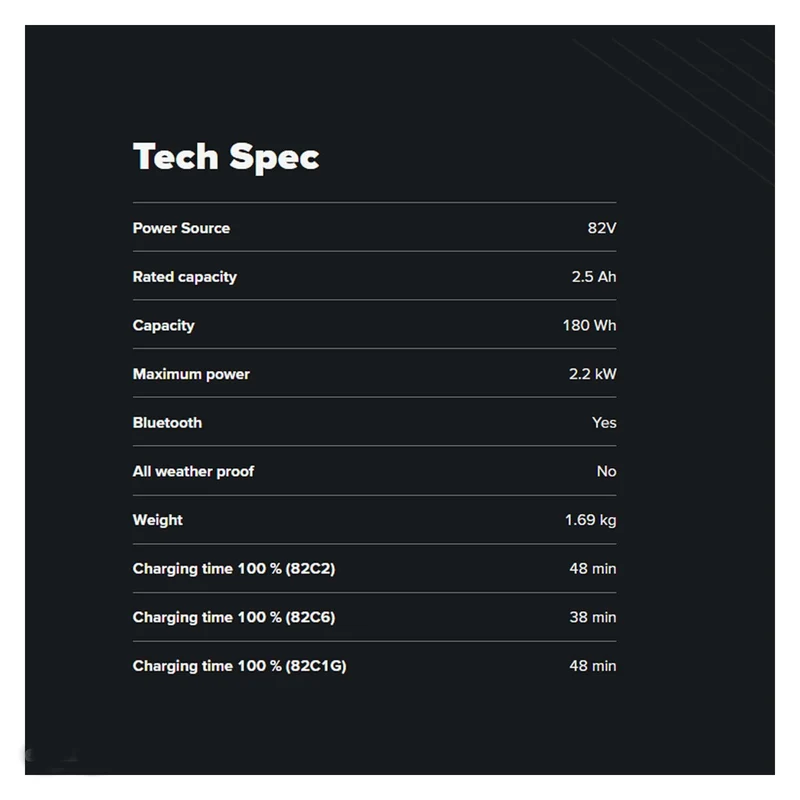The height and width of the screenshot is (800, 800).
Task: Click the 2.2 kW value
Action: tap(592, 374)
